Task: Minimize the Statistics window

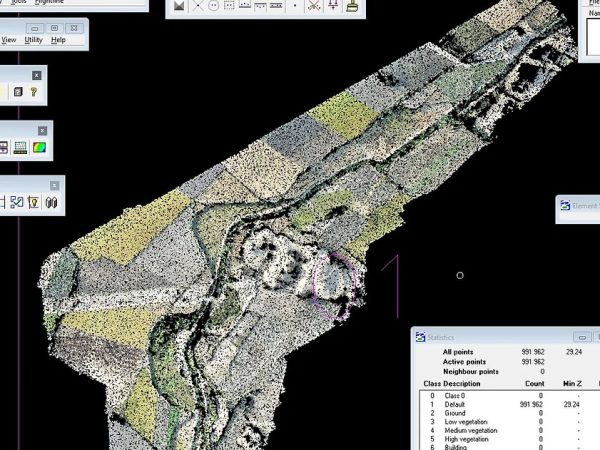Action: [581, 338]
